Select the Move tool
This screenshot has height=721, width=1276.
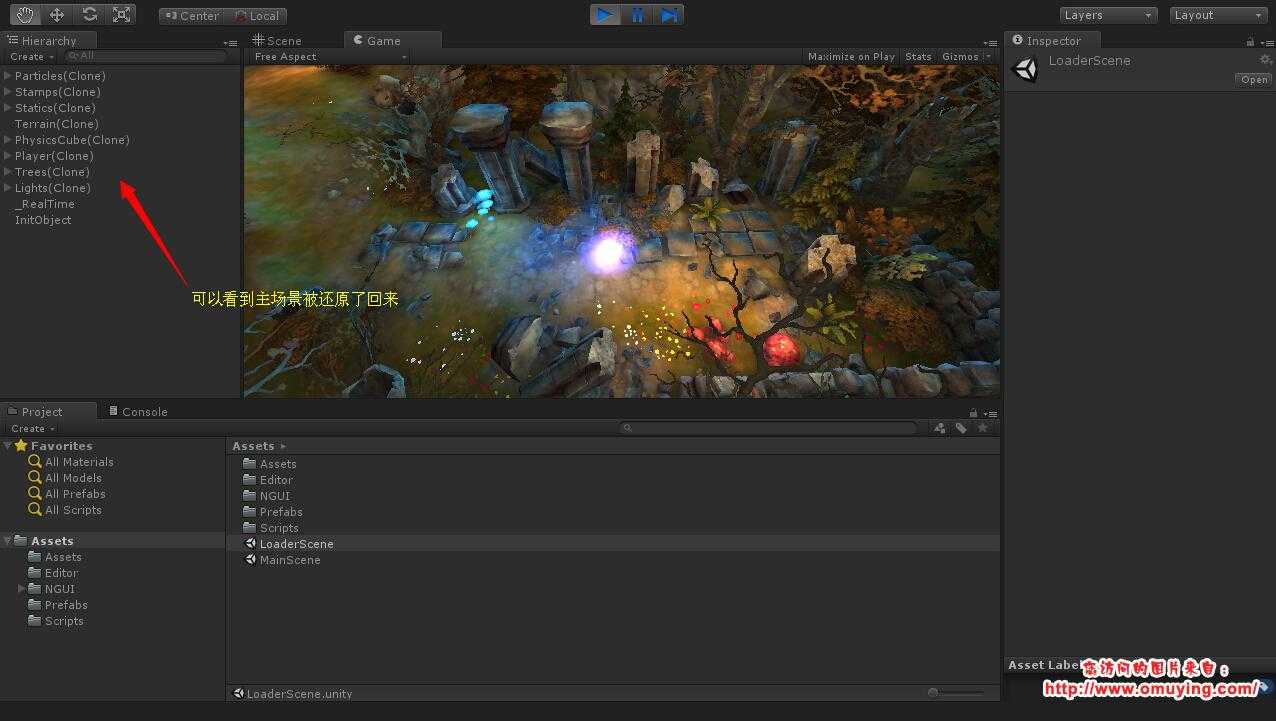[57, 14]
